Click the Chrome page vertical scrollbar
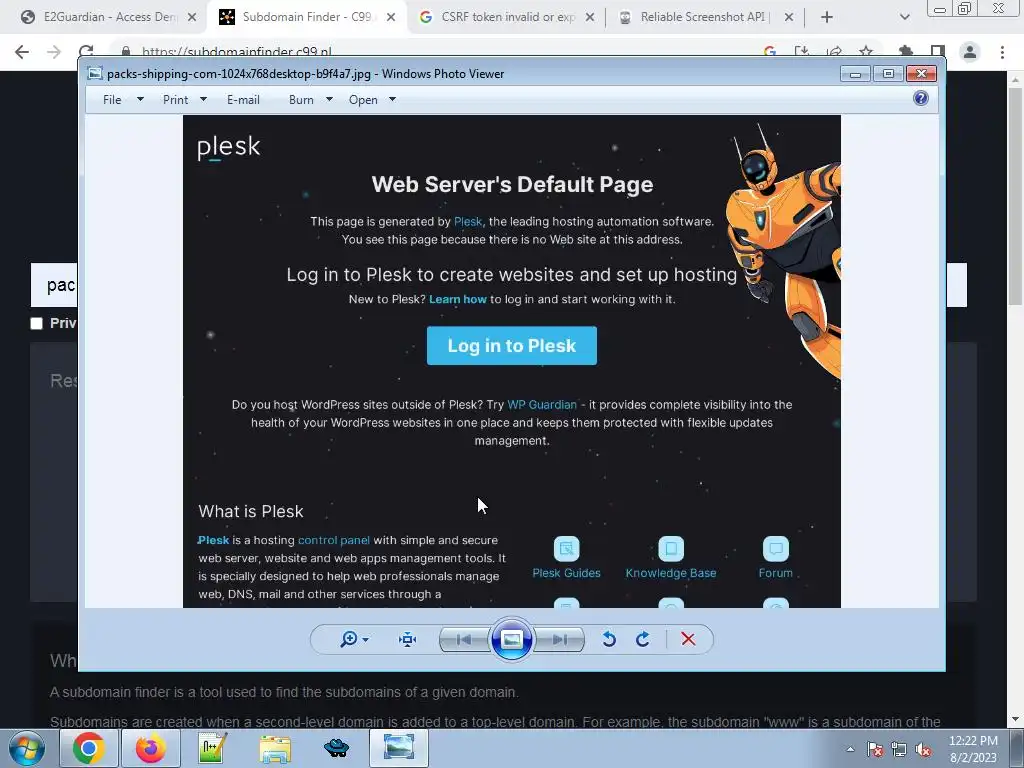This screenshot has width=1024, height=768. [1016, 196]
